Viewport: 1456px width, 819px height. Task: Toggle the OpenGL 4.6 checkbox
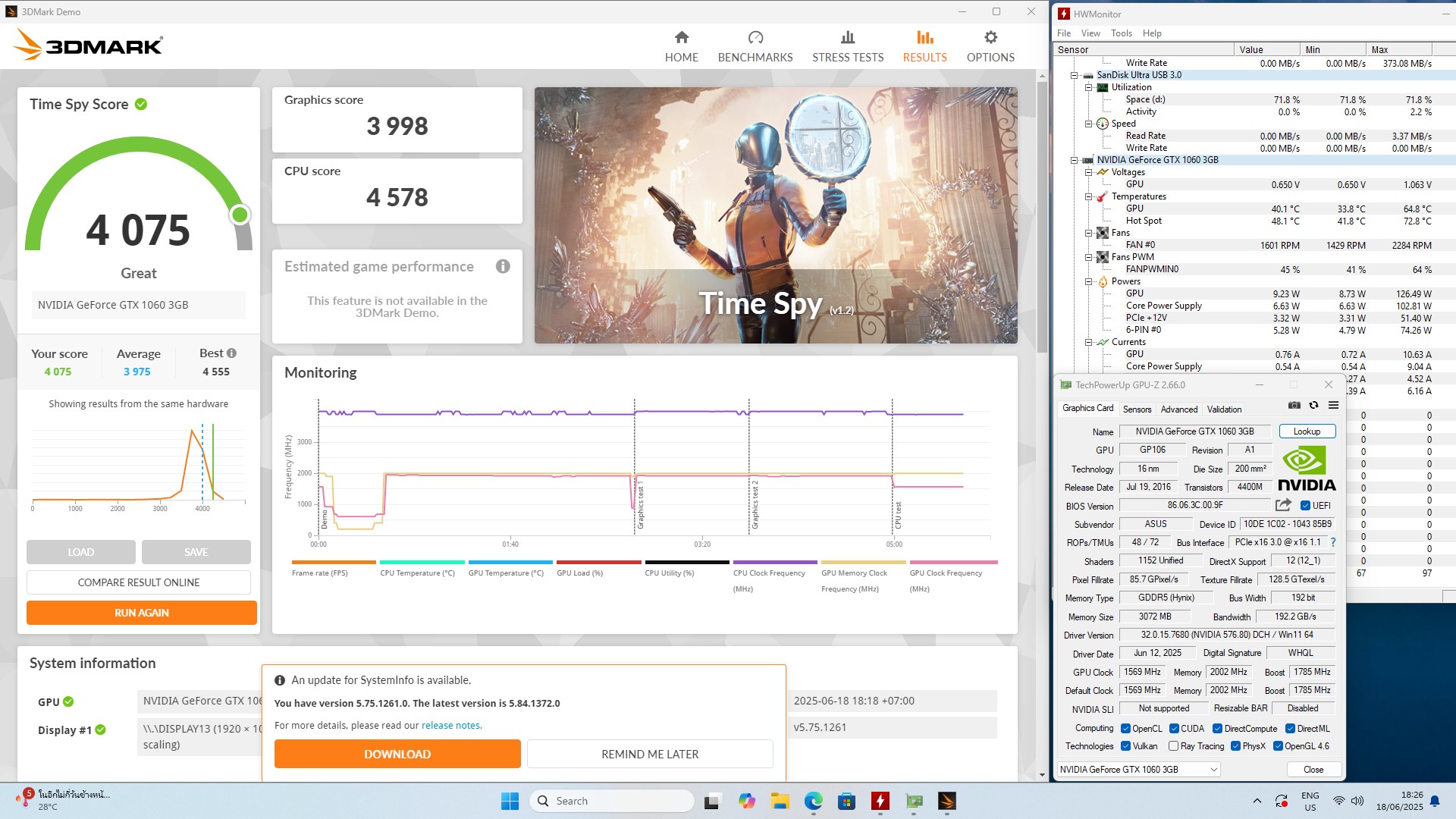1278,746
